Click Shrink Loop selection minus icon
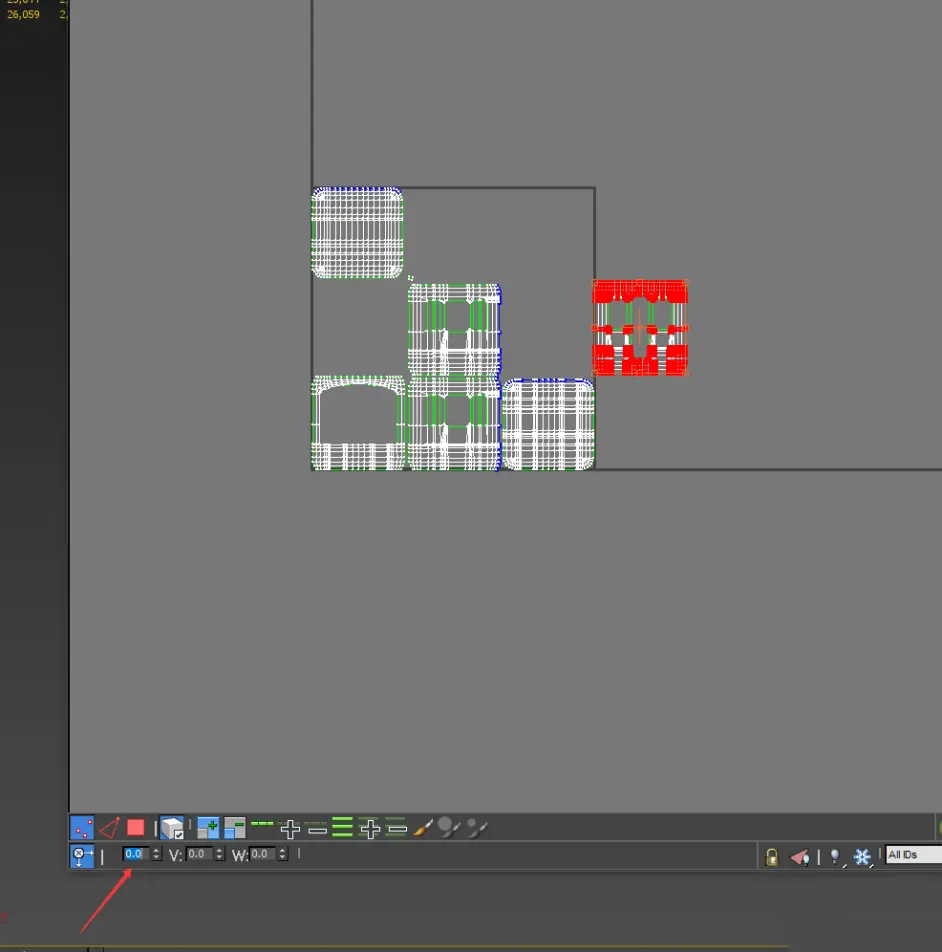942x952 pixels. [x=317, y=828]
